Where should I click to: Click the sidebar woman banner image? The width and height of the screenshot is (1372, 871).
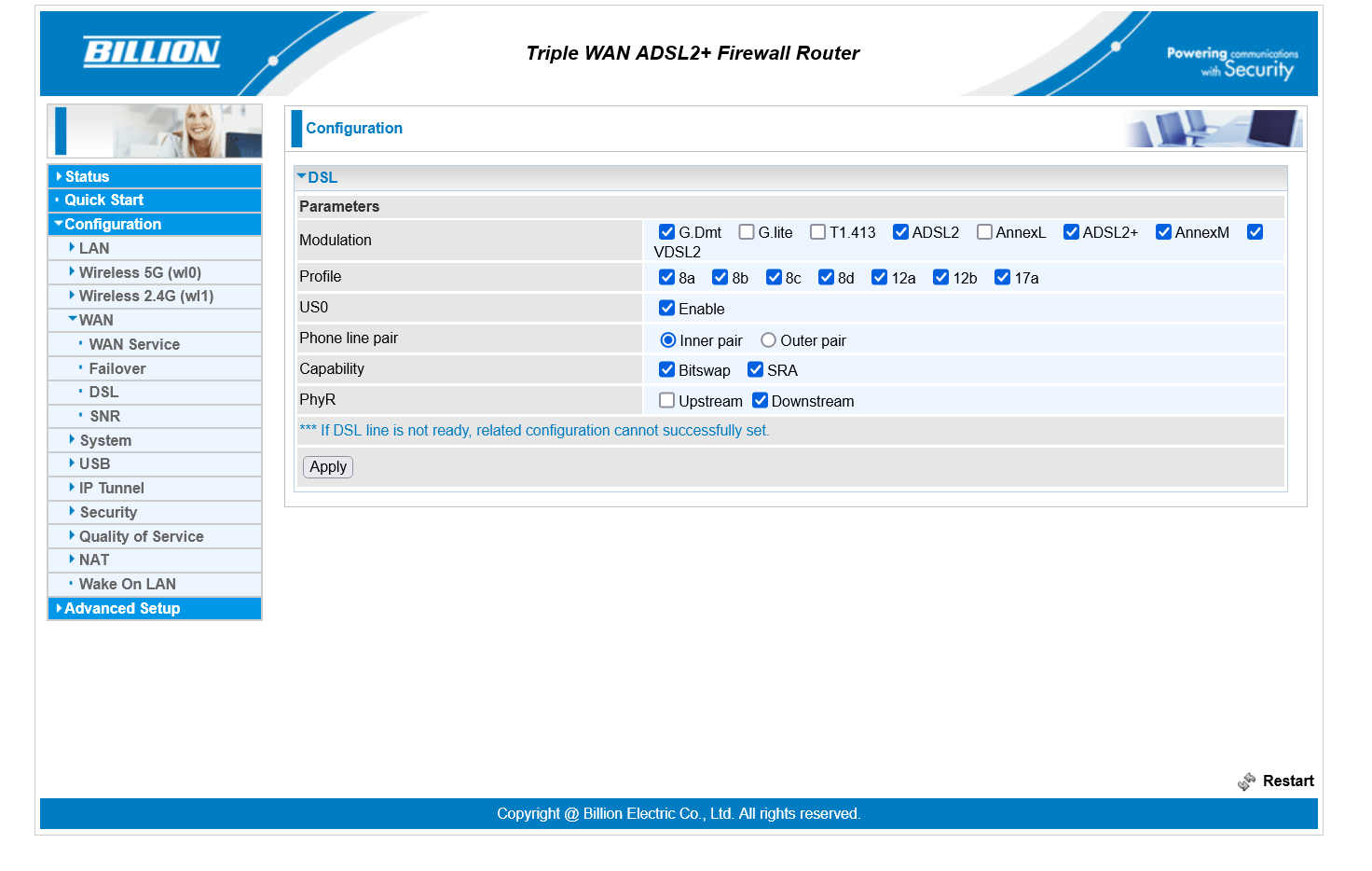[x=155, y=131]
